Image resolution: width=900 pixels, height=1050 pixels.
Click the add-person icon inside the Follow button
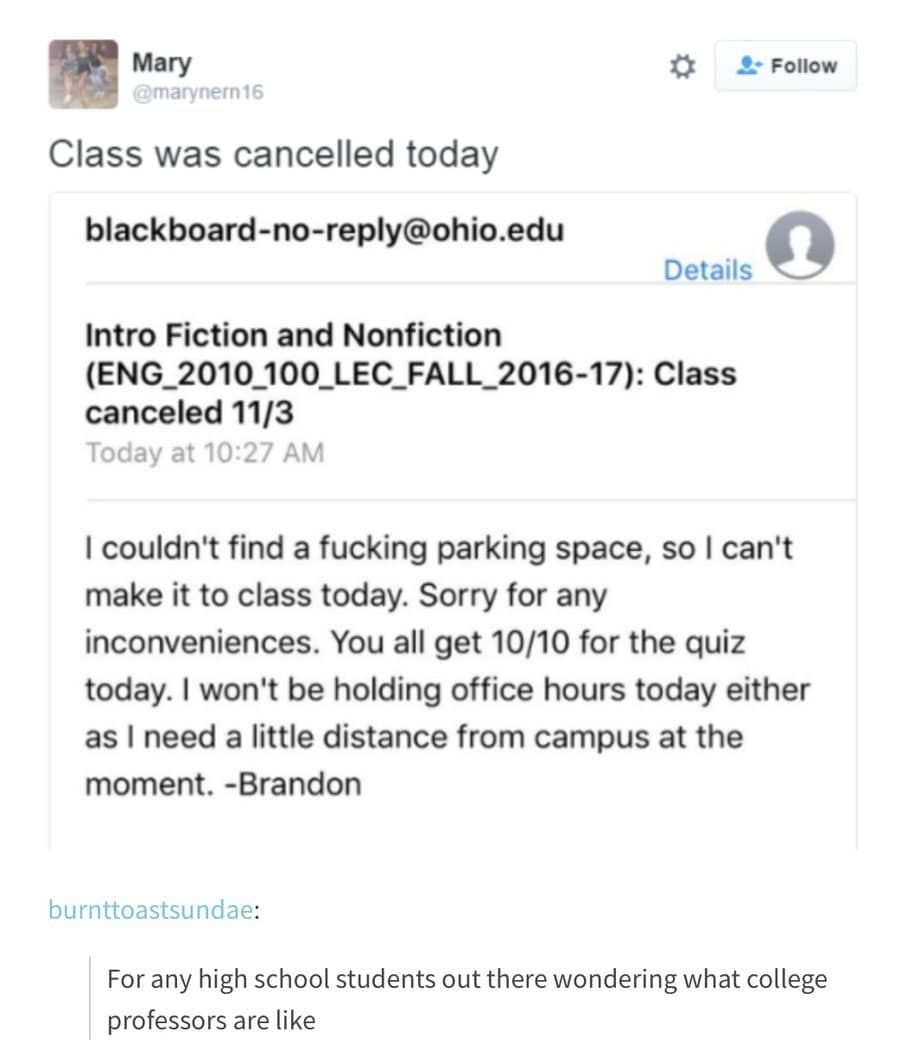[x=748, y=67]
